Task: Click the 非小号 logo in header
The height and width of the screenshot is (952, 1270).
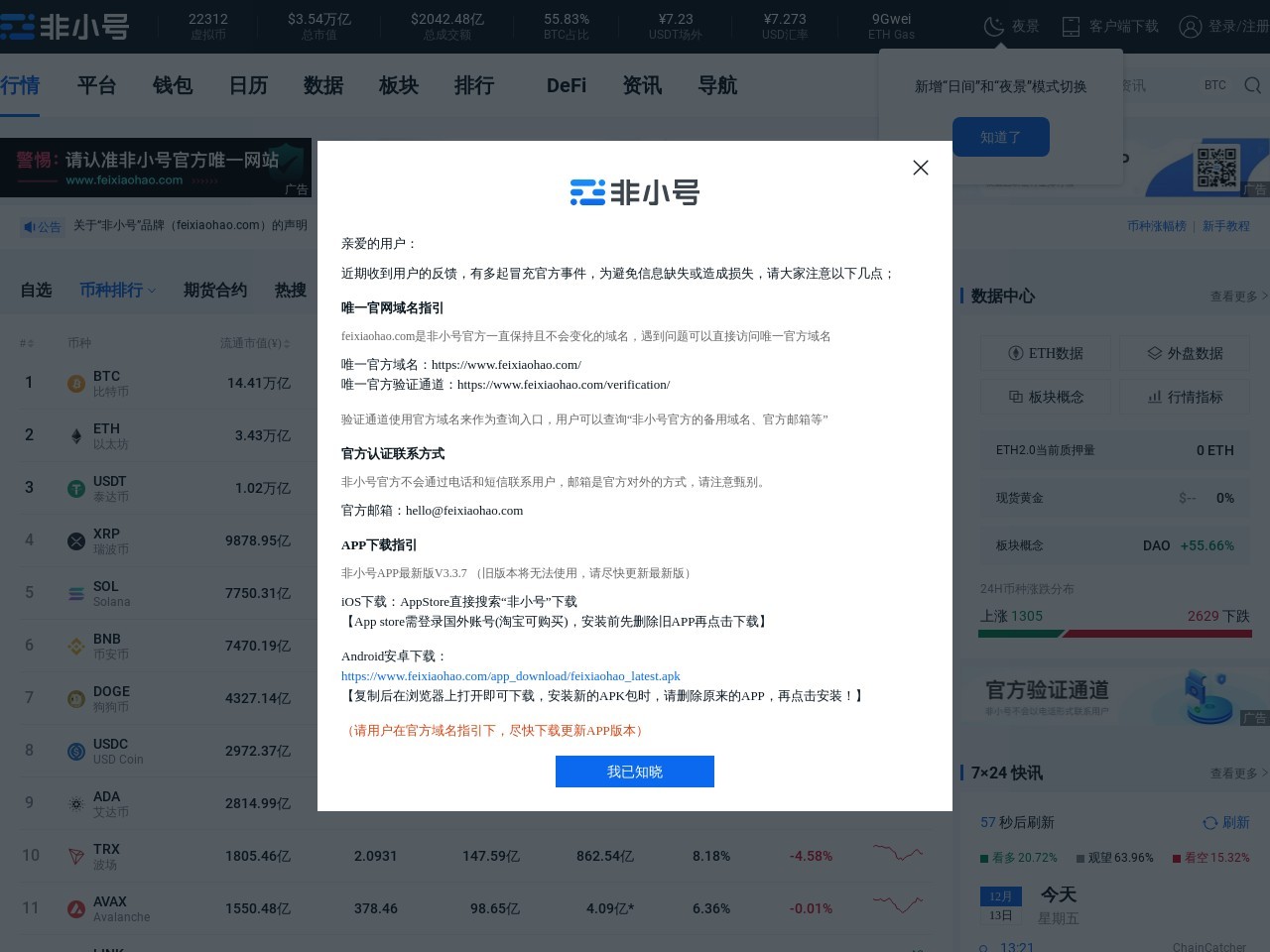Action: pyautogui.click(x=64, y=27)
